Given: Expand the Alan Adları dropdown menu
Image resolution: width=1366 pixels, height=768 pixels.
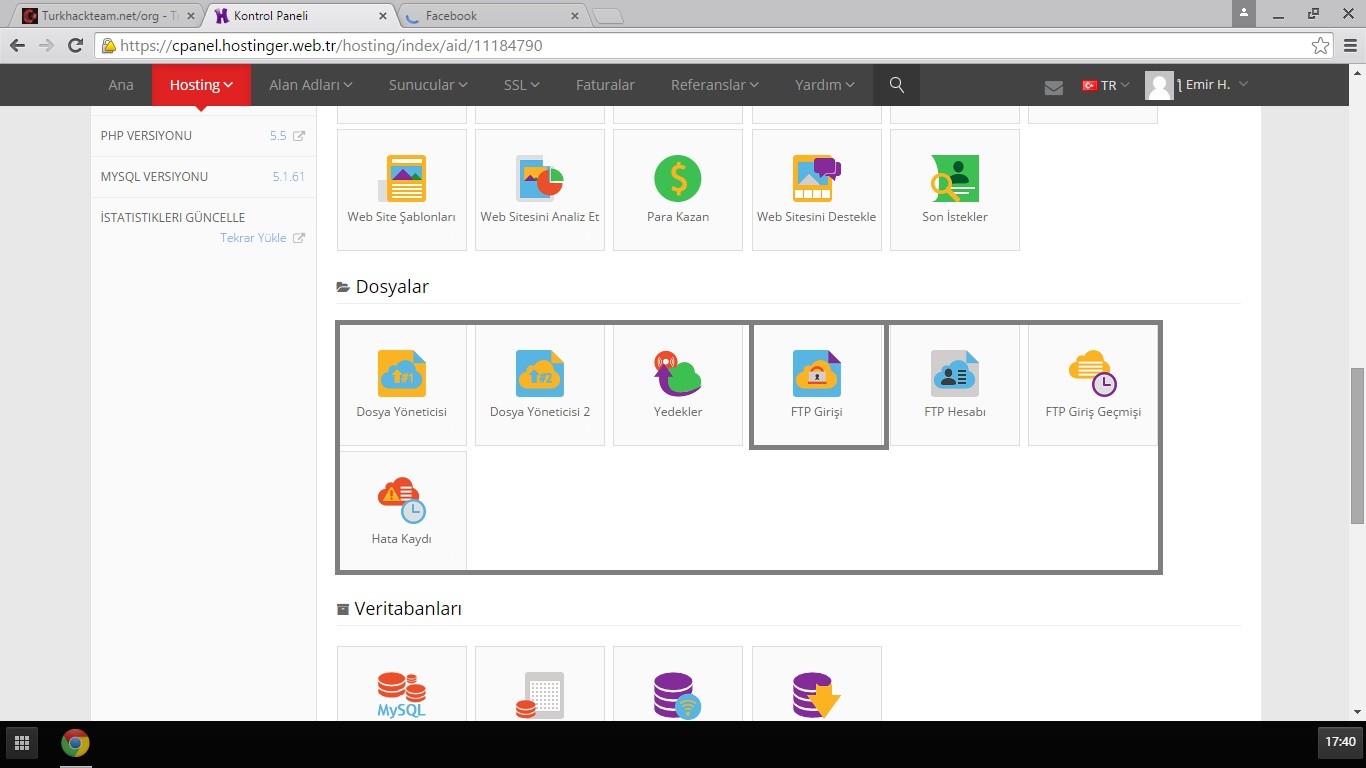Looking at the screenshot, I should coord(311,85).
